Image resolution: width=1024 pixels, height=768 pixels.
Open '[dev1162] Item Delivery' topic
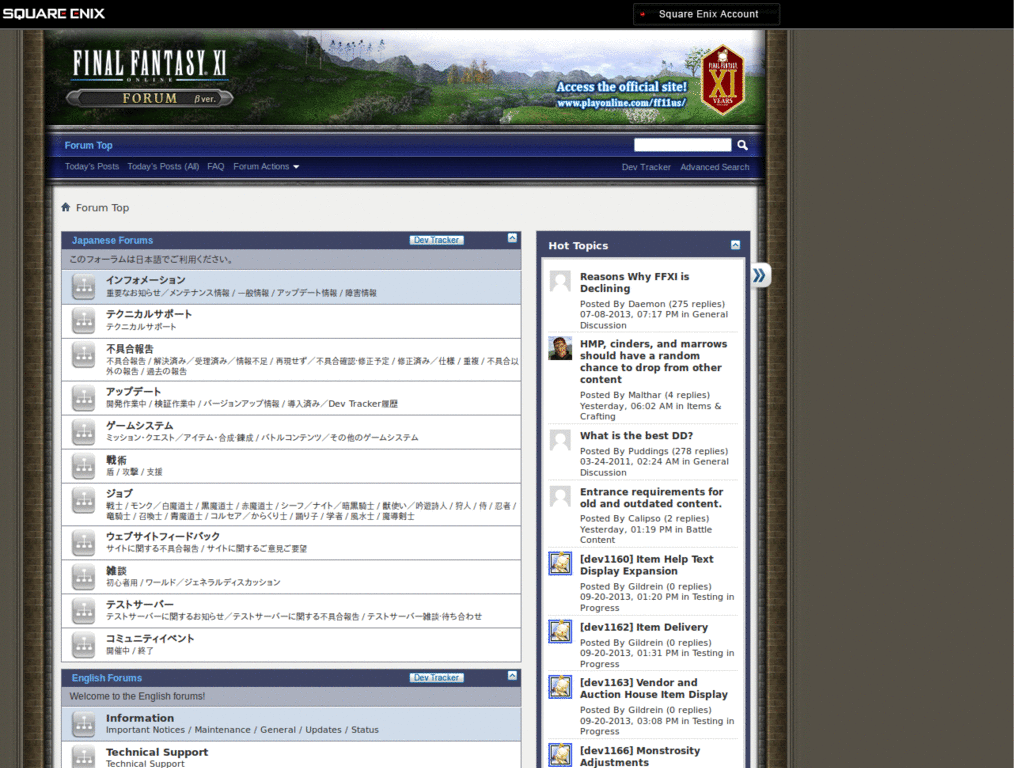tap(644, 627)
